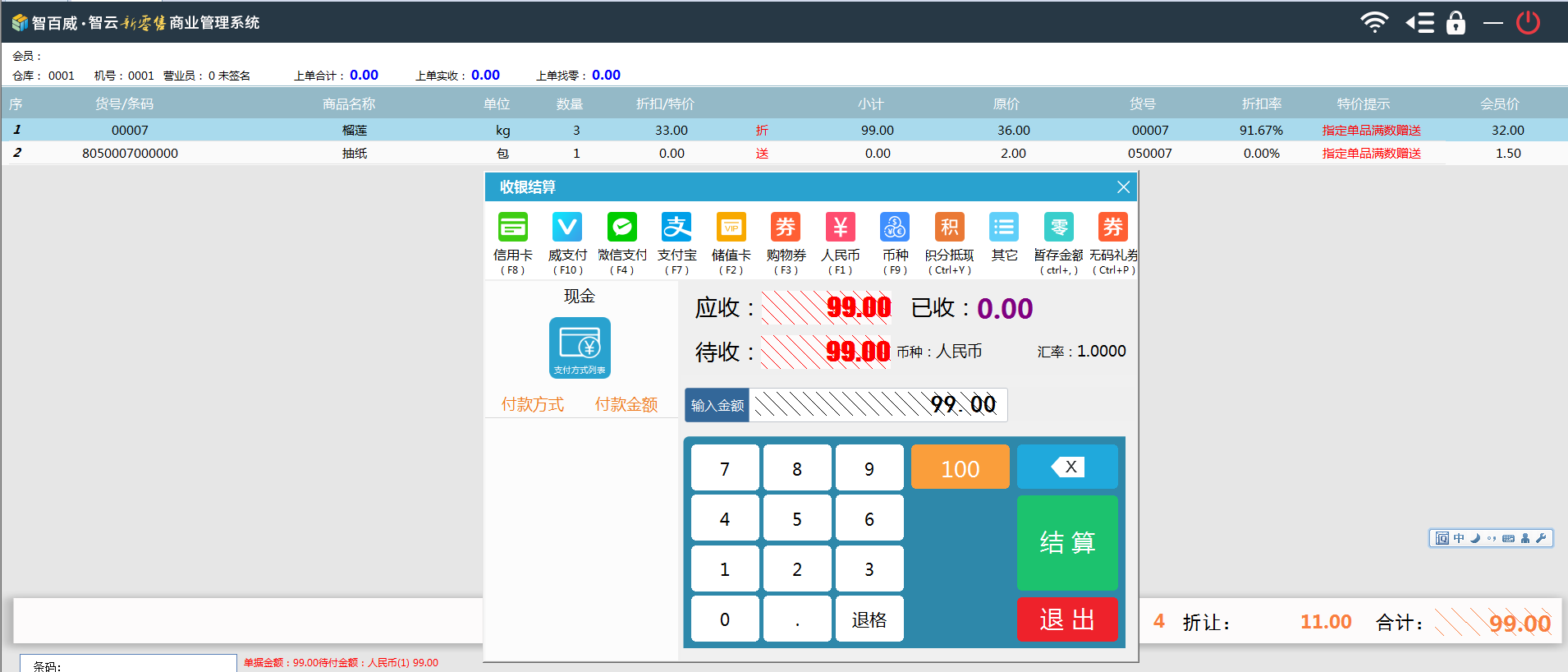Click the red 退出 exit button
Viewport: 1568px width, 672px height.
[x=1067, y=619]
